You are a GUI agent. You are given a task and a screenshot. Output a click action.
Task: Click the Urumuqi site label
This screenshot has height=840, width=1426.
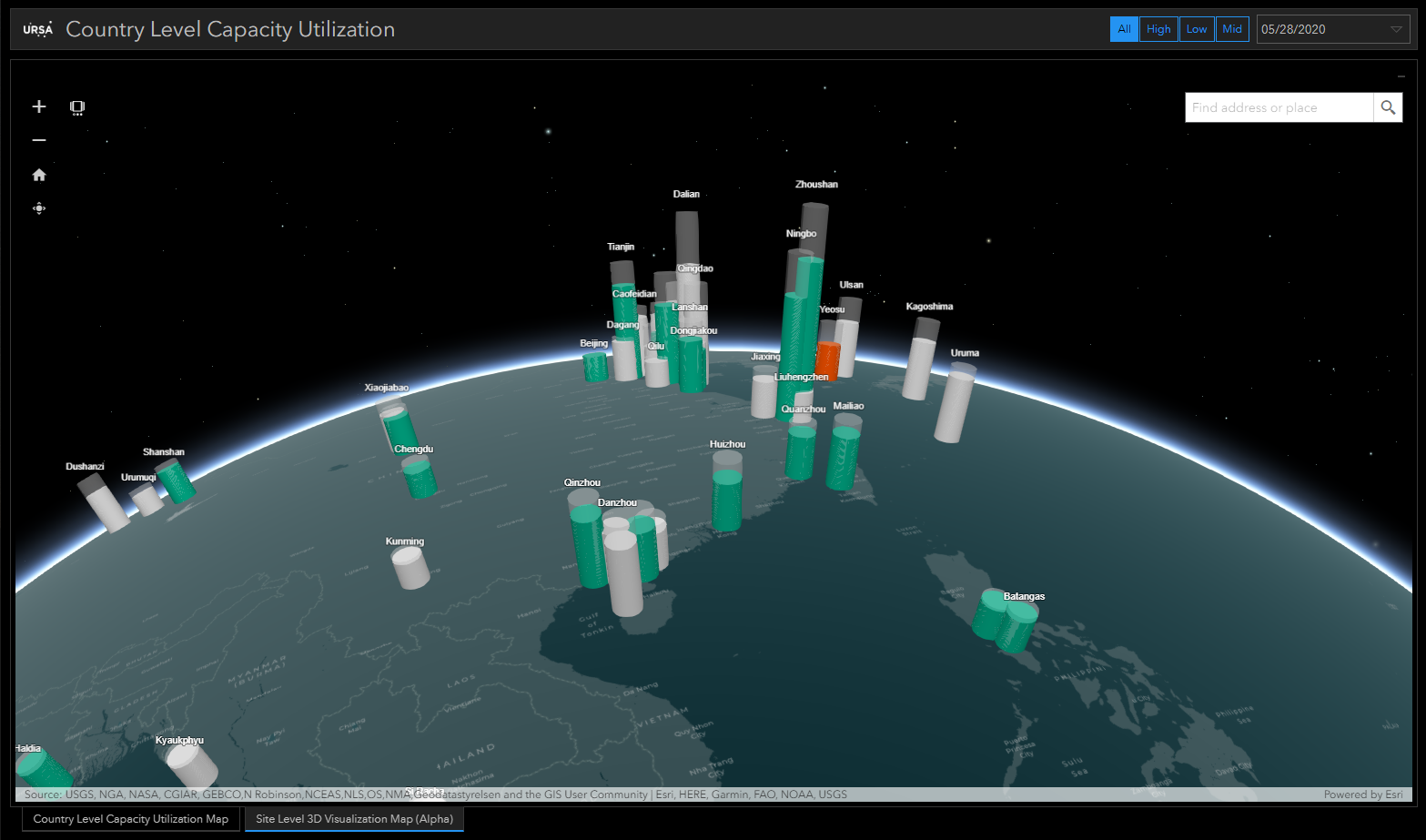click(138, 478)
